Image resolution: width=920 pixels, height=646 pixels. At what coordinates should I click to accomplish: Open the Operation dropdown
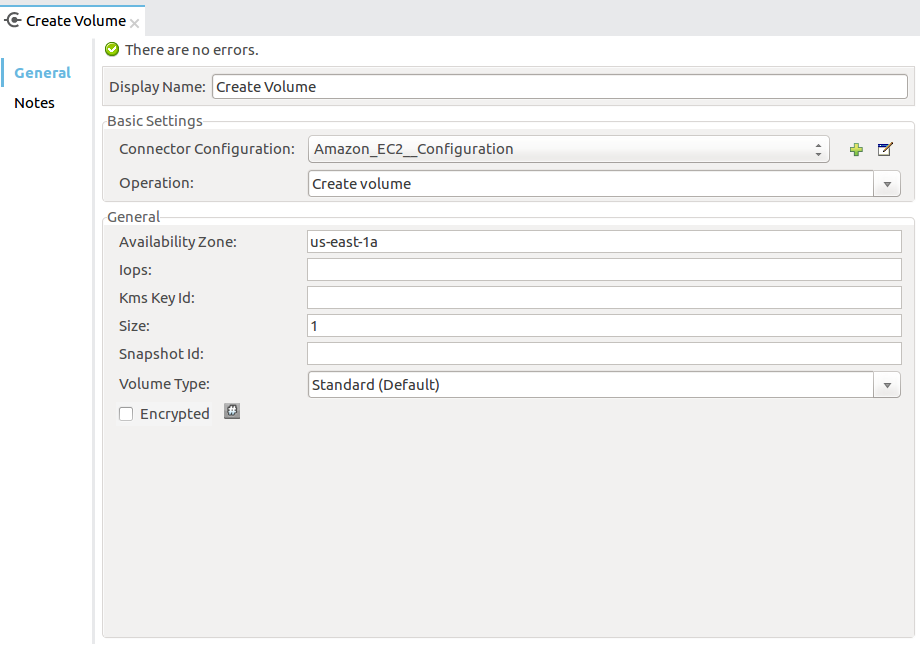888,183
